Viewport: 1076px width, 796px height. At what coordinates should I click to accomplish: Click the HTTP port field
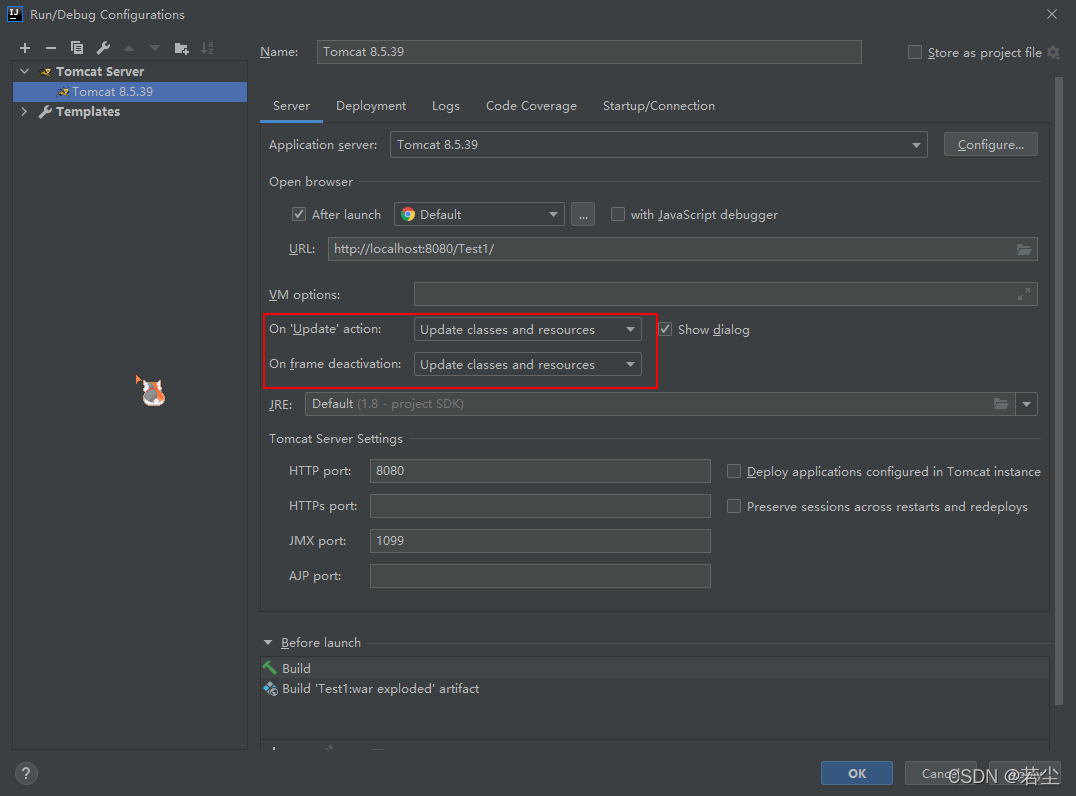540,471
